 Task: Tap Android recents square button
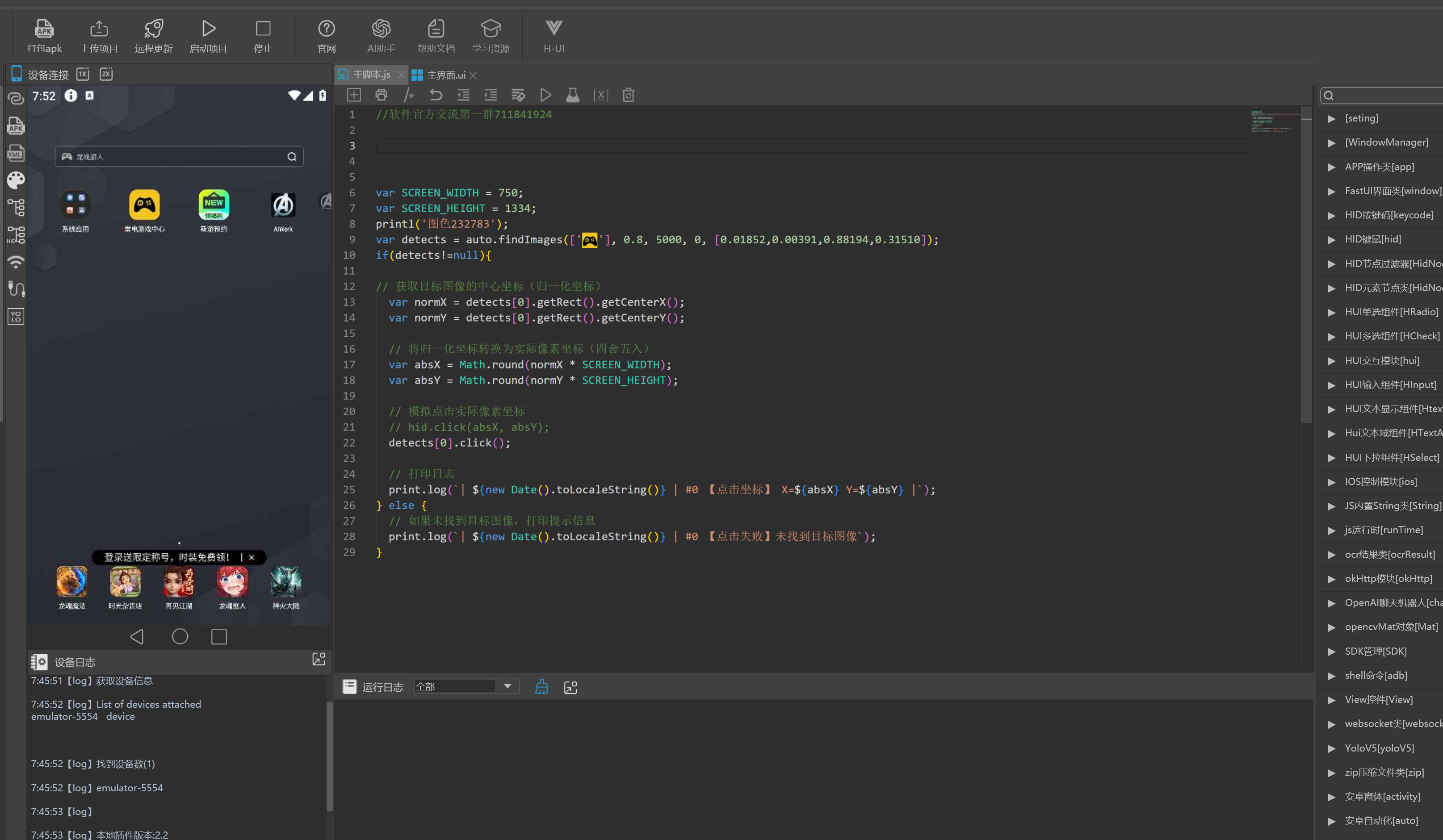(219, 636)
